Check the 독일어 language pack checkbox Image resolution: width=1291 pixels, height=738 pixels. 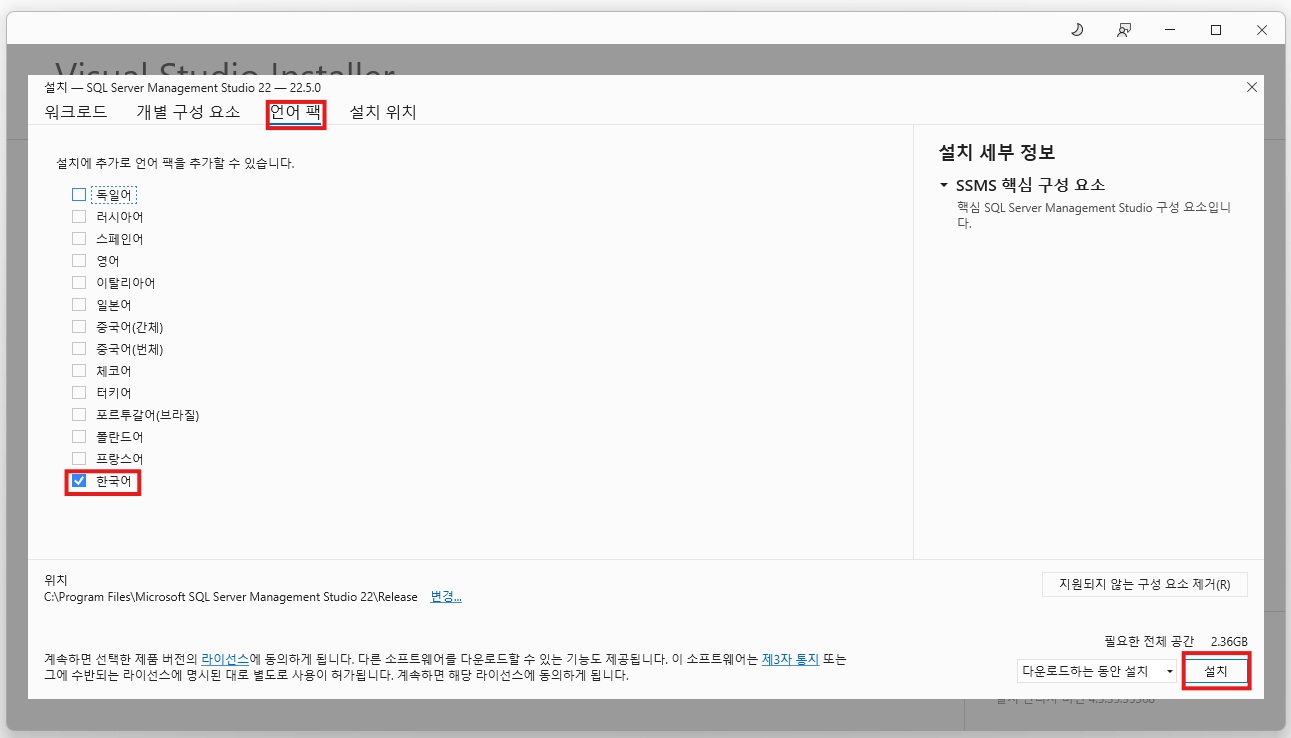click(x=79, y=195)
